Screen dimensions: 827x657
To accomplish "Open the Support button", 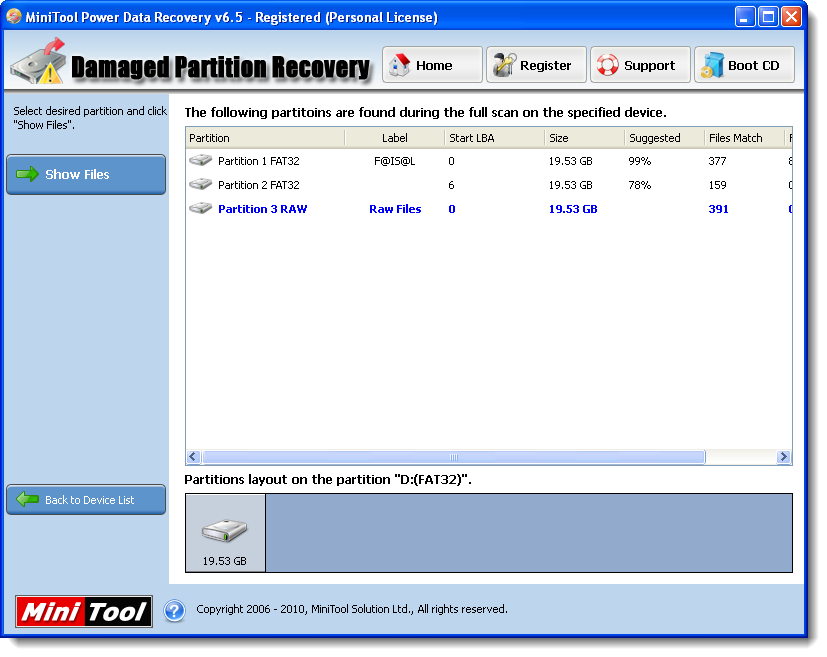I will (x=640, y=65).
